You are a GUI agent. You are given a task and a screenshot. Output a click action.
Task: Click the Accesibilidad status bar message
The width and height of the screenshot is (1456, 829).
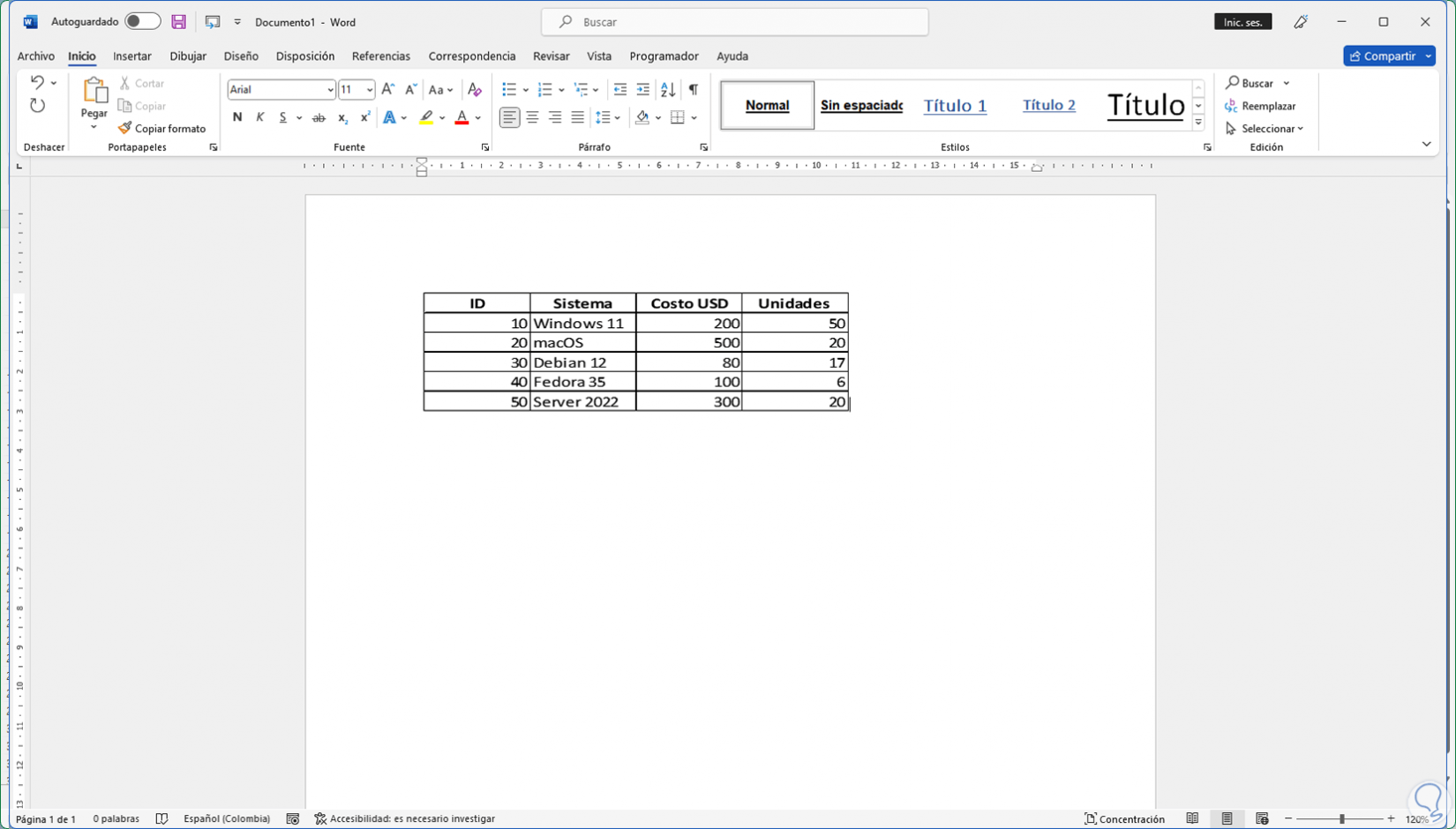405,818
